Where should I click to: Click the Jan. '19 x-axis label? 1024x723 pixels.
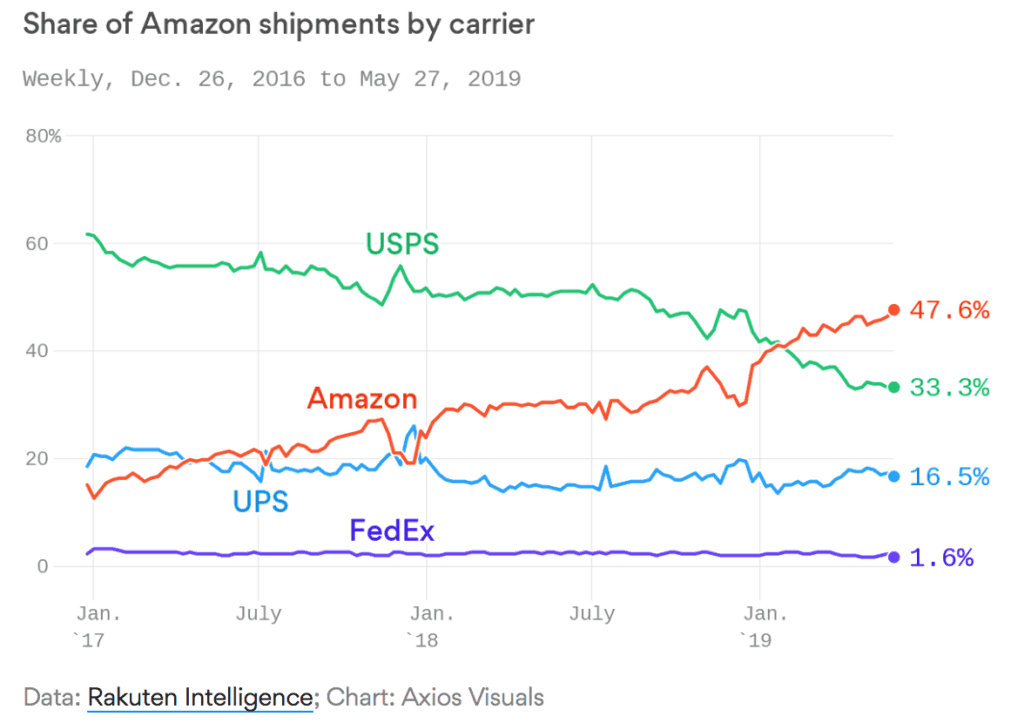[758, 624]
